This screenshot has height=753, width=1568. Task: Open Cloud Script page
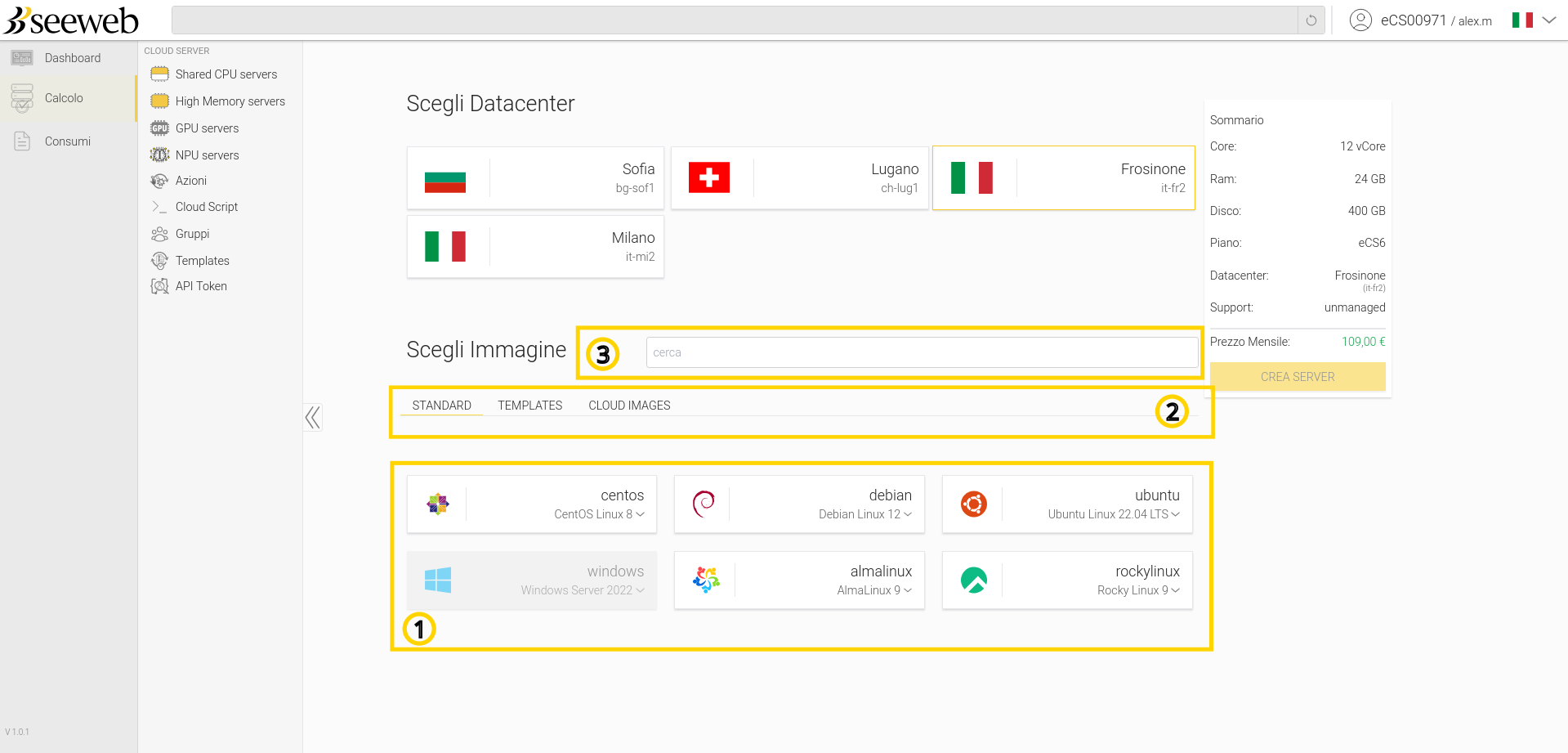207,207
